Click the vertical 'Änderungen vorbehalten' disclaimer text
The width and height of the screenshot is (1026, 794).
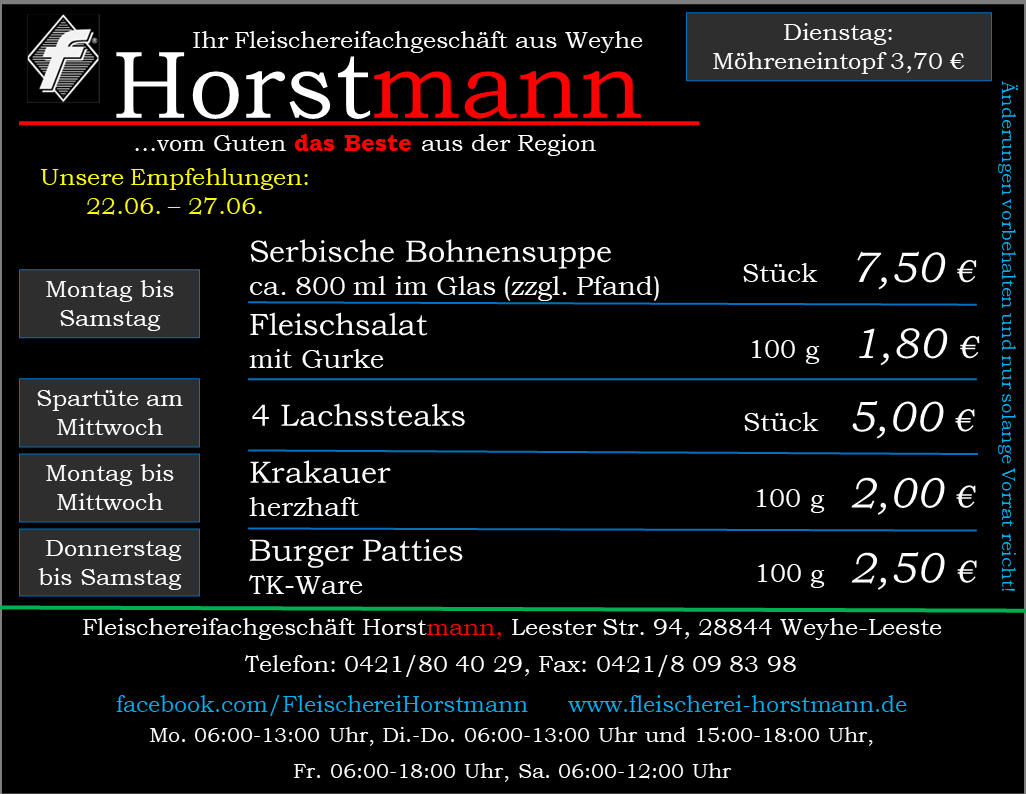pos(1008,336)
